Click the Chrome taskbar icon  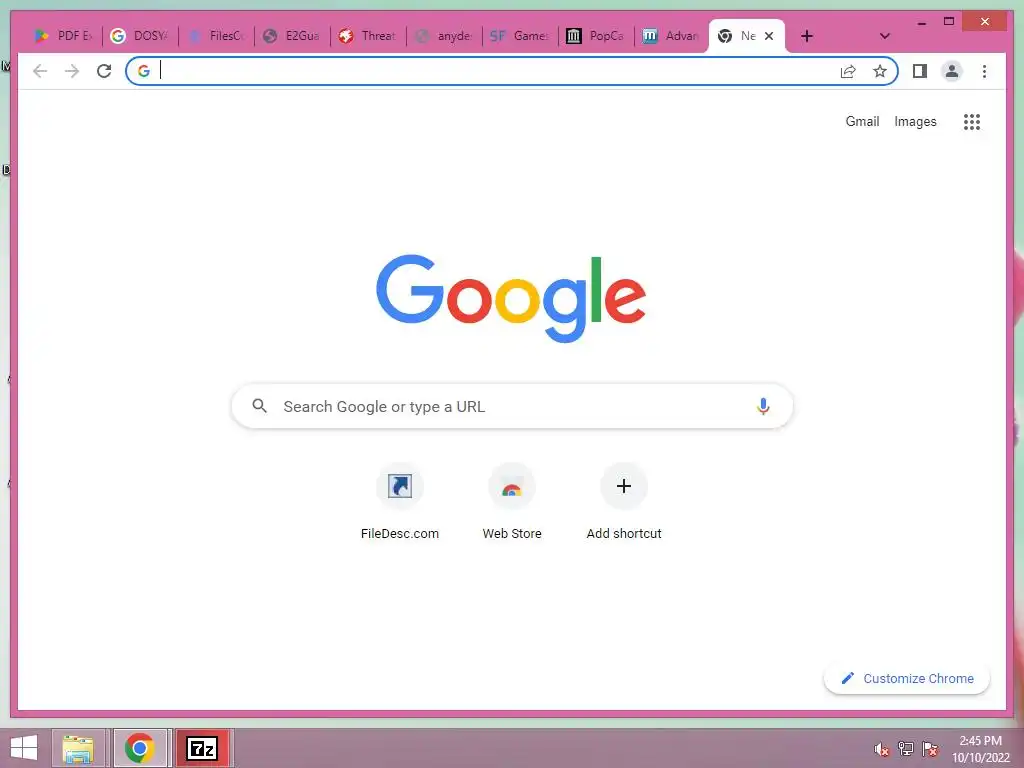140,748
